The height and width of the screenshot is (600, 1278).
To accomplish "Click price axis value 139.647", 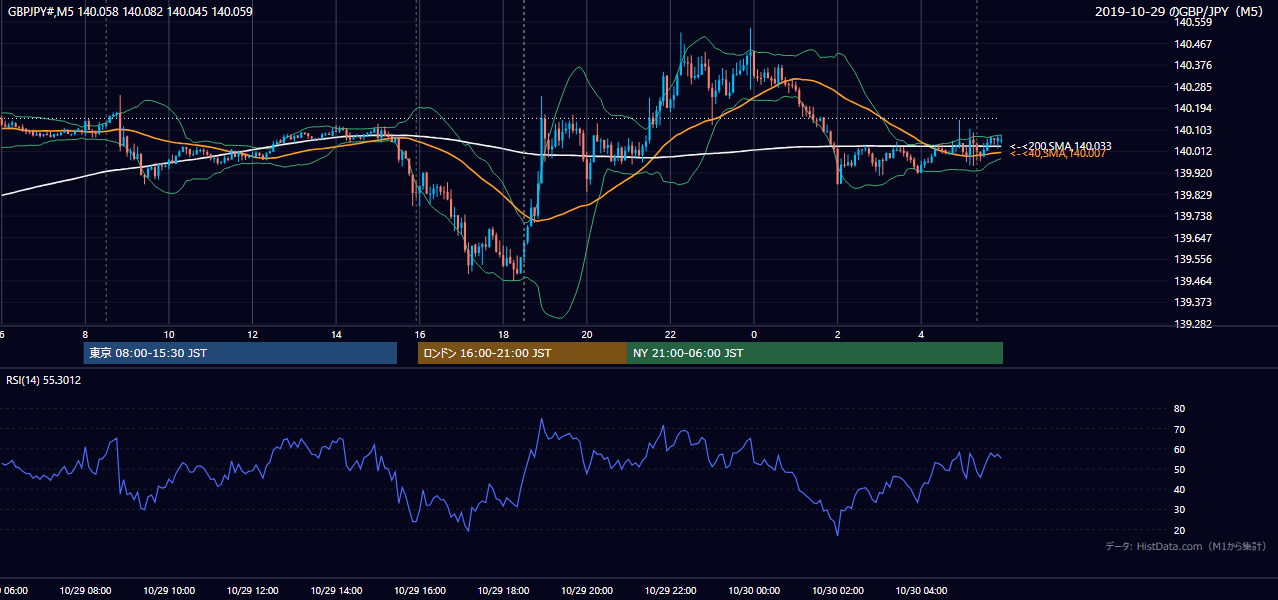I will tap(1193, 238).
